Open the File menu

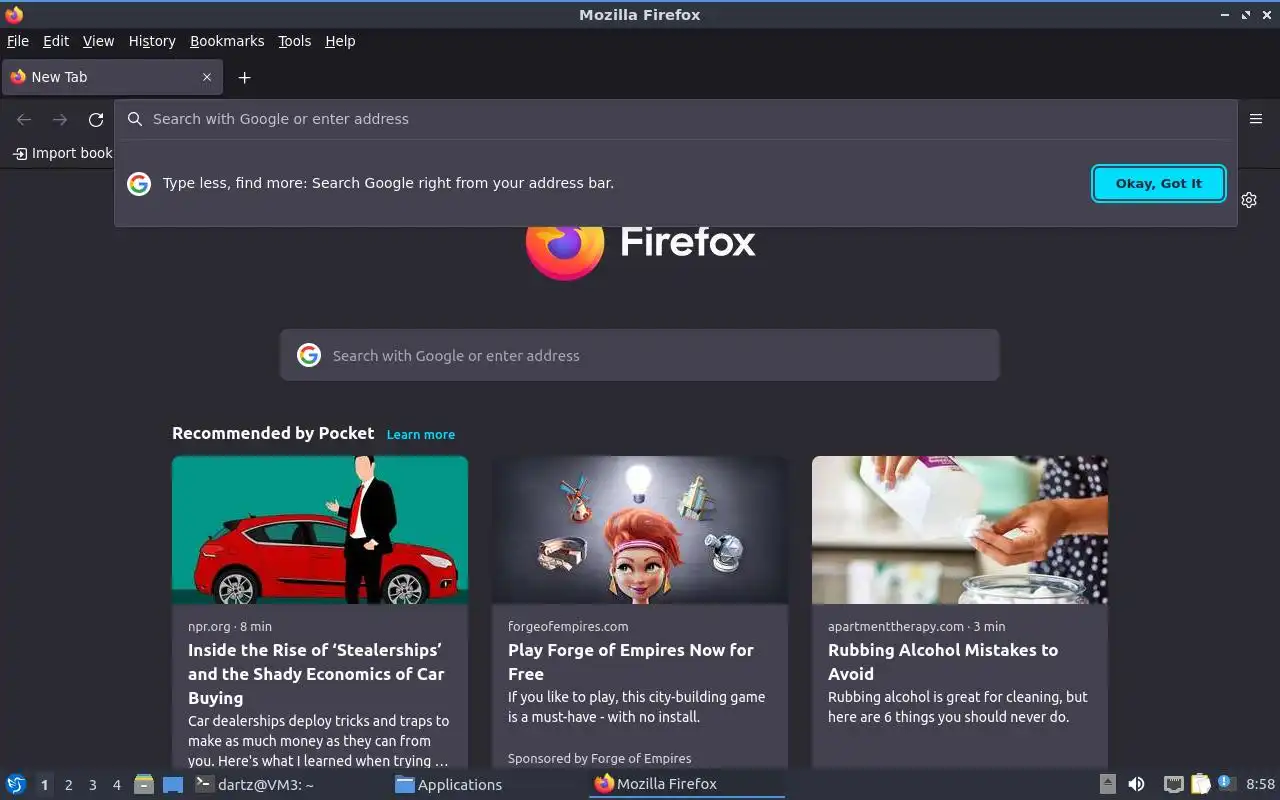(18, 41)
